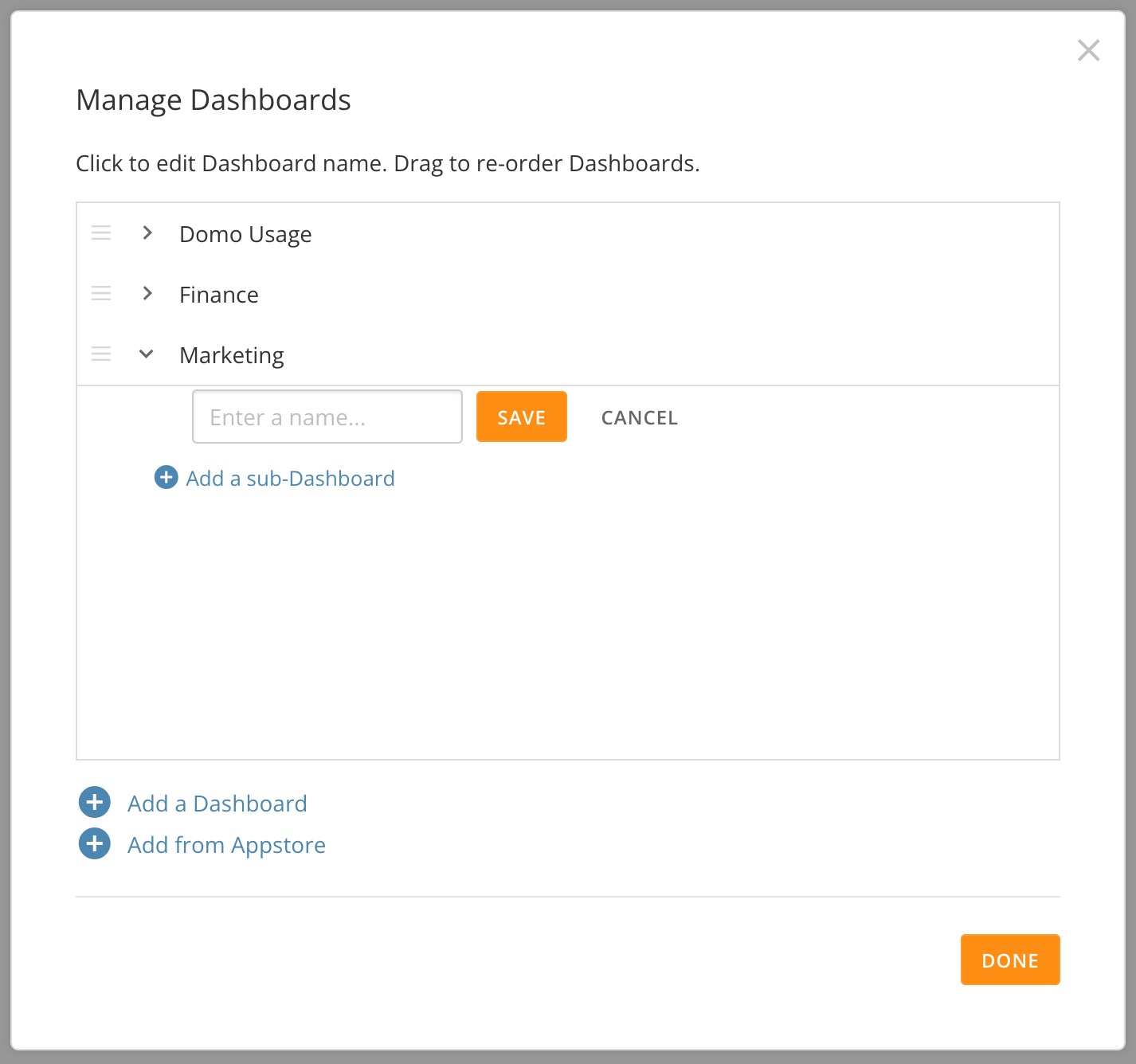The width and height of the screenshot is (1136, 1064).
Task: Click the drag handle next to Domo Usage
Action: coord(101,233)
